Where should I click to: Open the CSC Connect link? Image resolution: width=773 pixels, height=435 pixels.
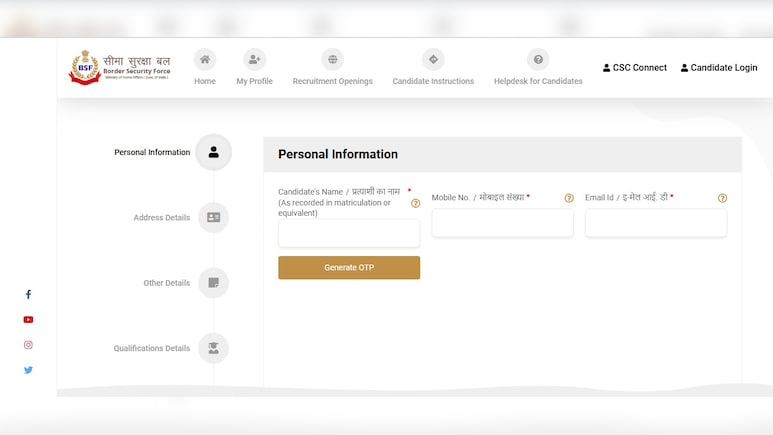click(x=635, y=68)
